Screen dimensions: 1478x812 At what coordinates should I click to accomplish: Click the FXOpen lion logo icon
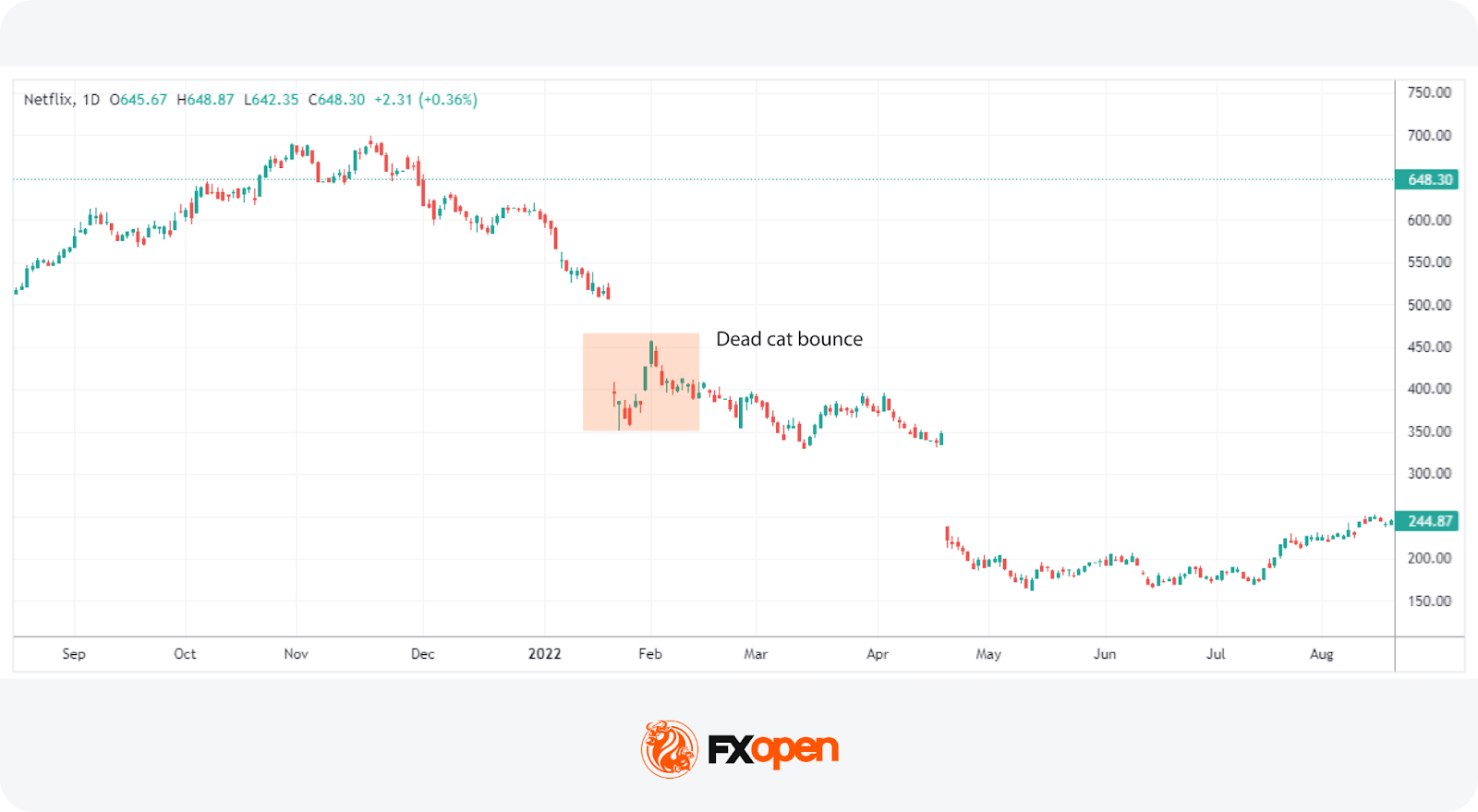669,748
